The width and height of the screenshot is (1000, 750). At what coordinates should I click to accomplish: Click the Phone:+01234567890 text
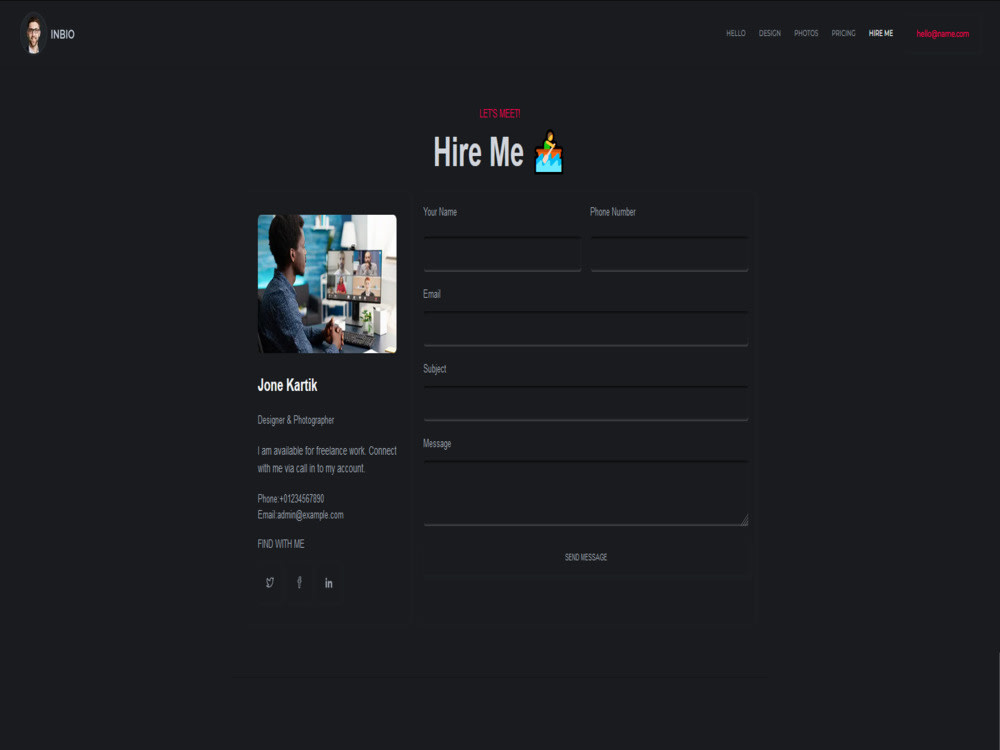[291, 498]
